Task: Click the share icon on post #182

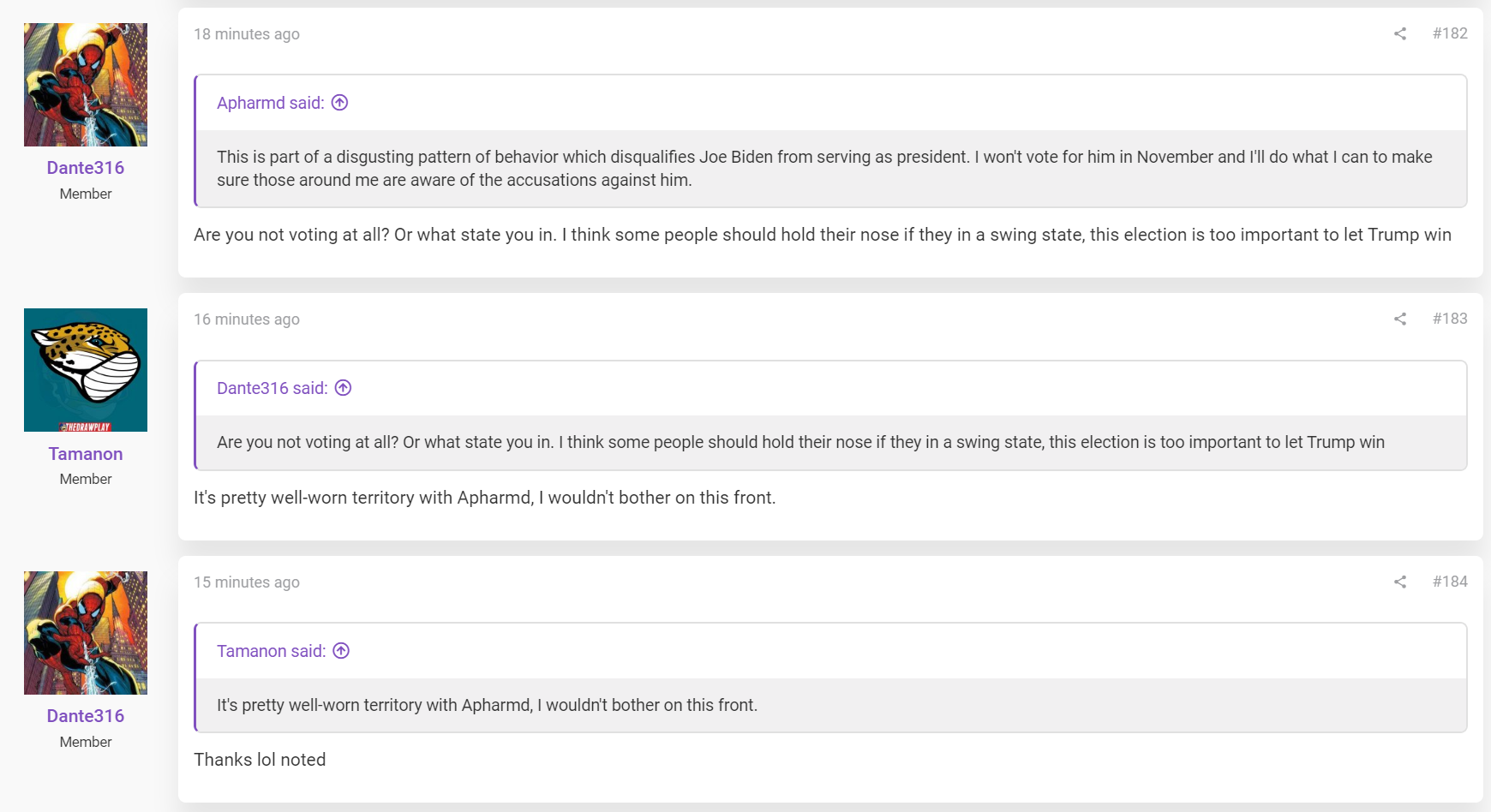Action: click(x=1400, y=33)
